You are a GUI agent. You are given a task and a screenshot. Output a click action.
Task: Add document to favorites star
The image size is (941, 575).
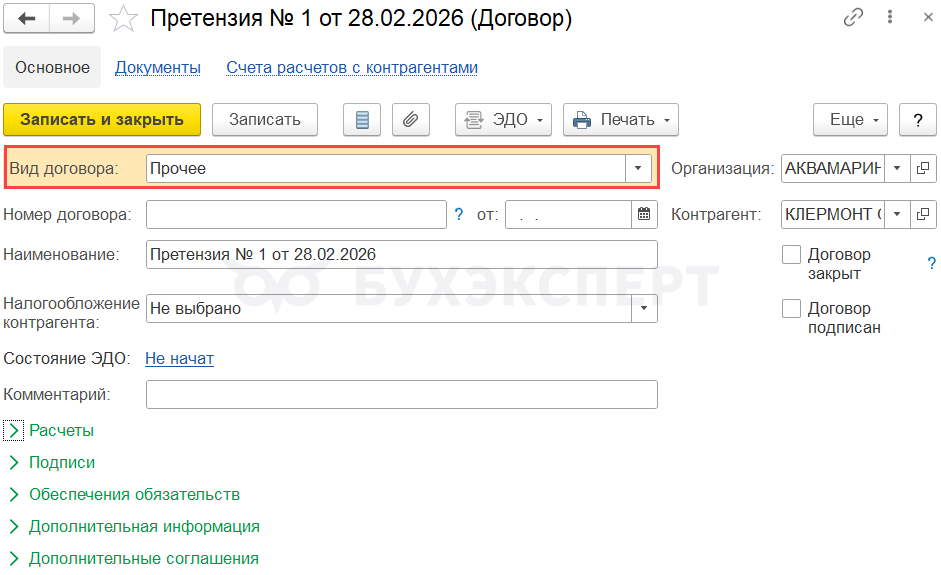tap(123, 18)
